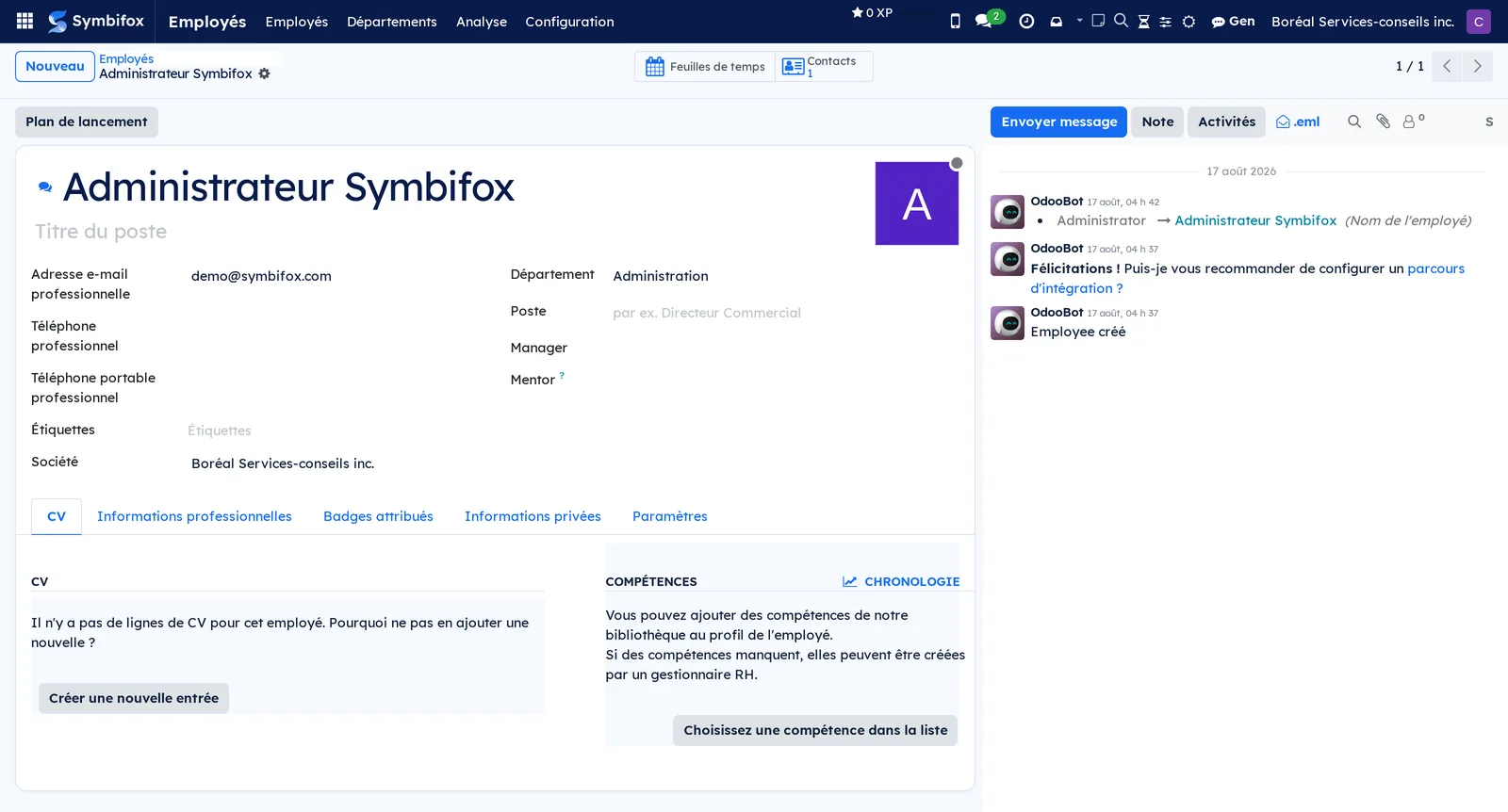1508x812 pixels.
Task: Open the clock activities icon
Action: coord(1026,21)
